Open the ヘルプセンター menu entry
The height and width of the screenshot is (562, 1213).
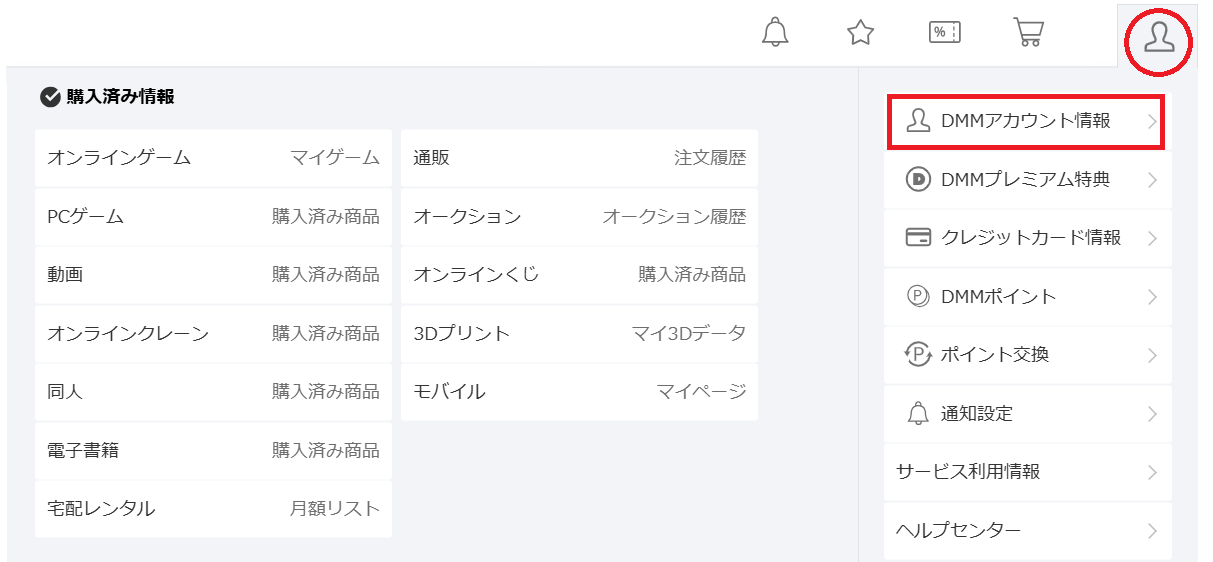pos(1027,530)
